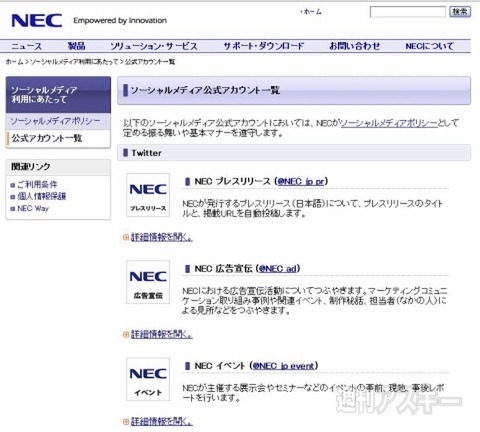Click the ソーシャルメディア利用にあたって sidebar header
Screen dimensions: 480x432
coord(58,95)
